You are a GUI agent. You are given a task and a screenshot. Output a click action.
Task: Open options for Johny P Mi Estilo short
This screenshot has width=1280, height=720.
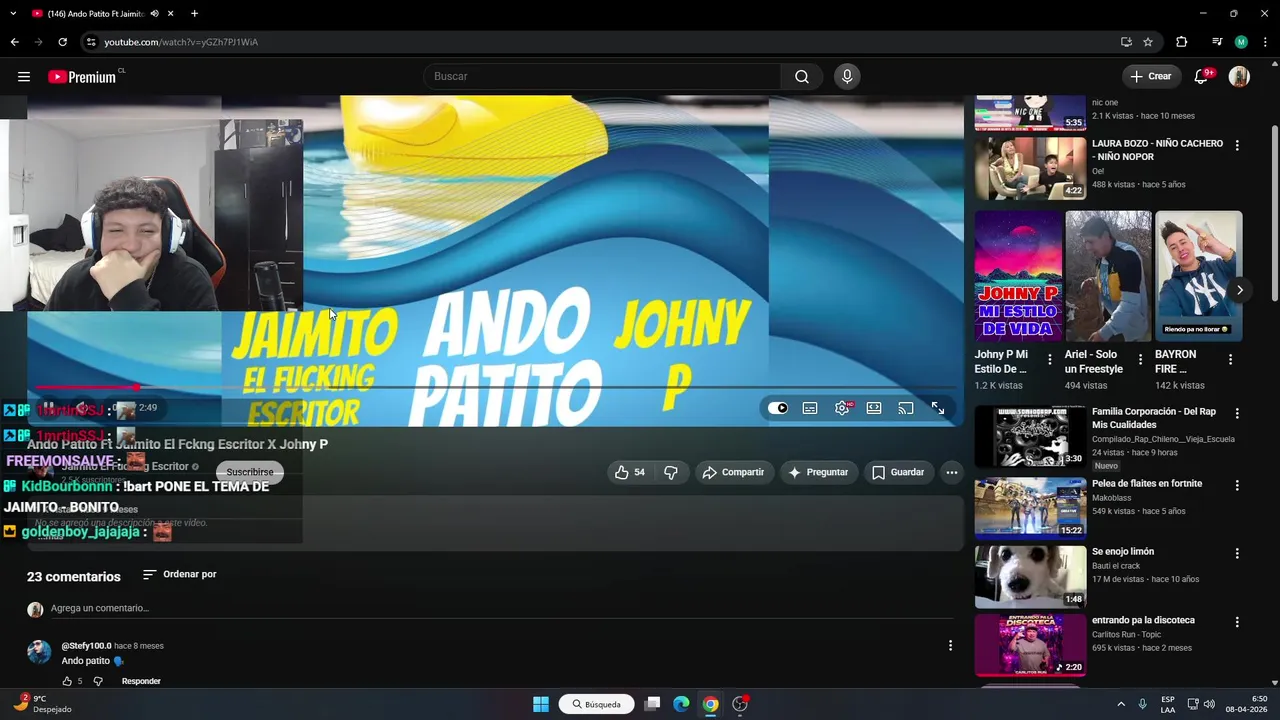pyautogui.click(x=1049, y=360)
